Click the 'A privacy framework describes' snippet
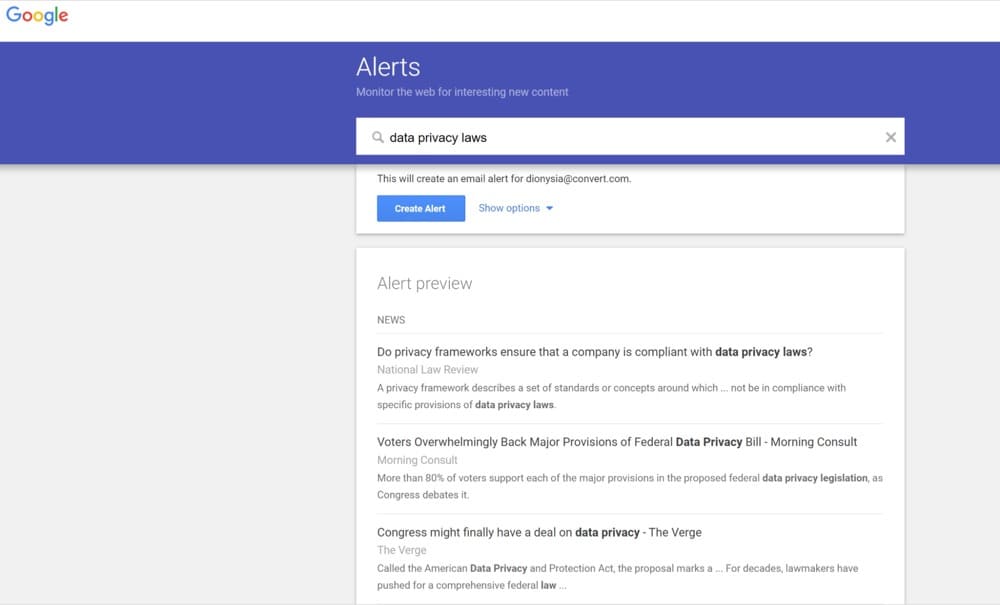 tap(611, 396)
